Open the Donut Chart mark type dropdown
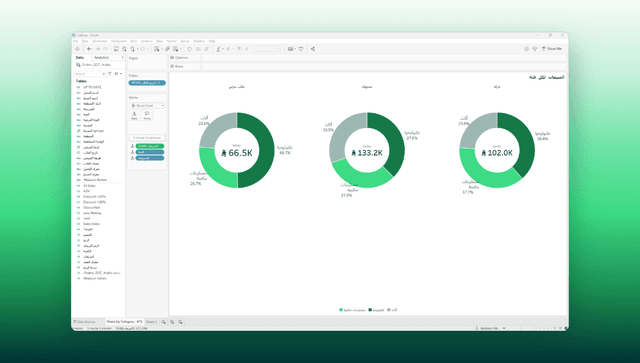Screen dimensions: 640x363 point(147,105)
